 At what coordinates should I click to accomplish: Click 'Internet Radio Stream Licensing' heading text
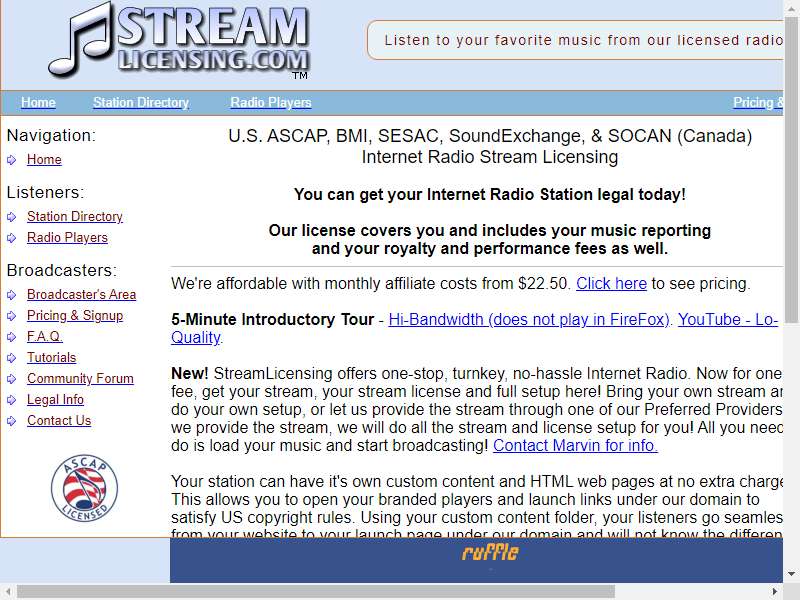tap(490, 157)
